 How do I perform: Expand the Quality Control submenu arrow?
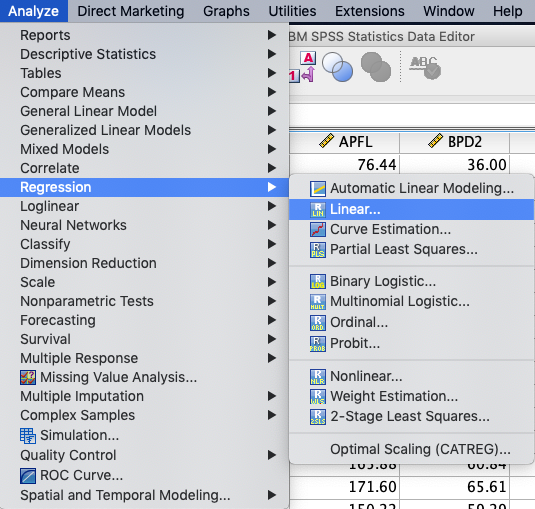(x=272, y=455)
